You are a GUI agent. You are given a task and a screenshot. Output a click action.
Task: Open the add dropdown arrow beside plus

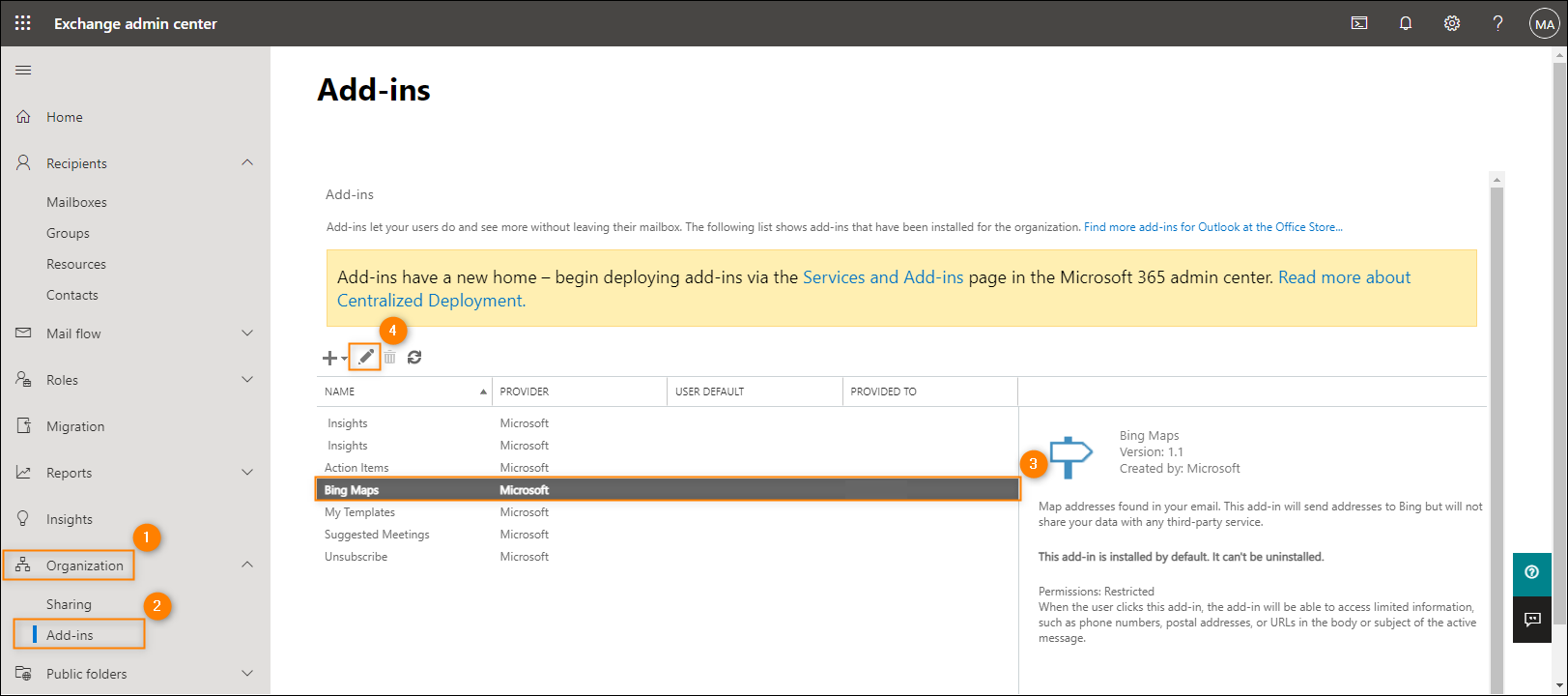point(344,359)
